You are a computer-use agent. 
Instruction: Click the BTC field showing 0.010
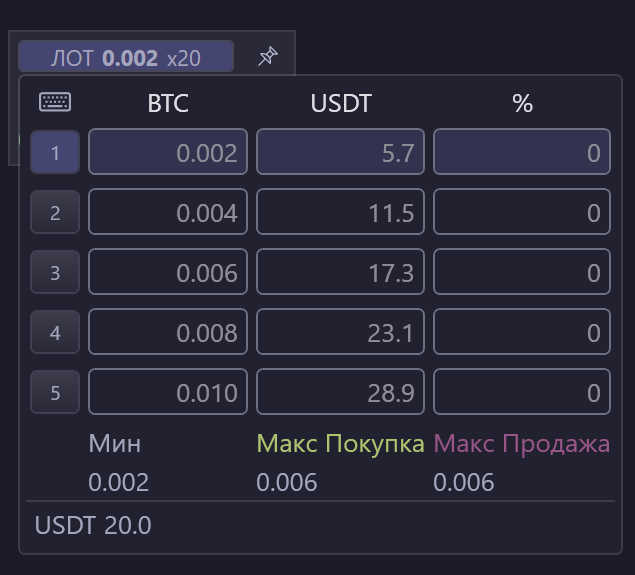coord(168,392)
